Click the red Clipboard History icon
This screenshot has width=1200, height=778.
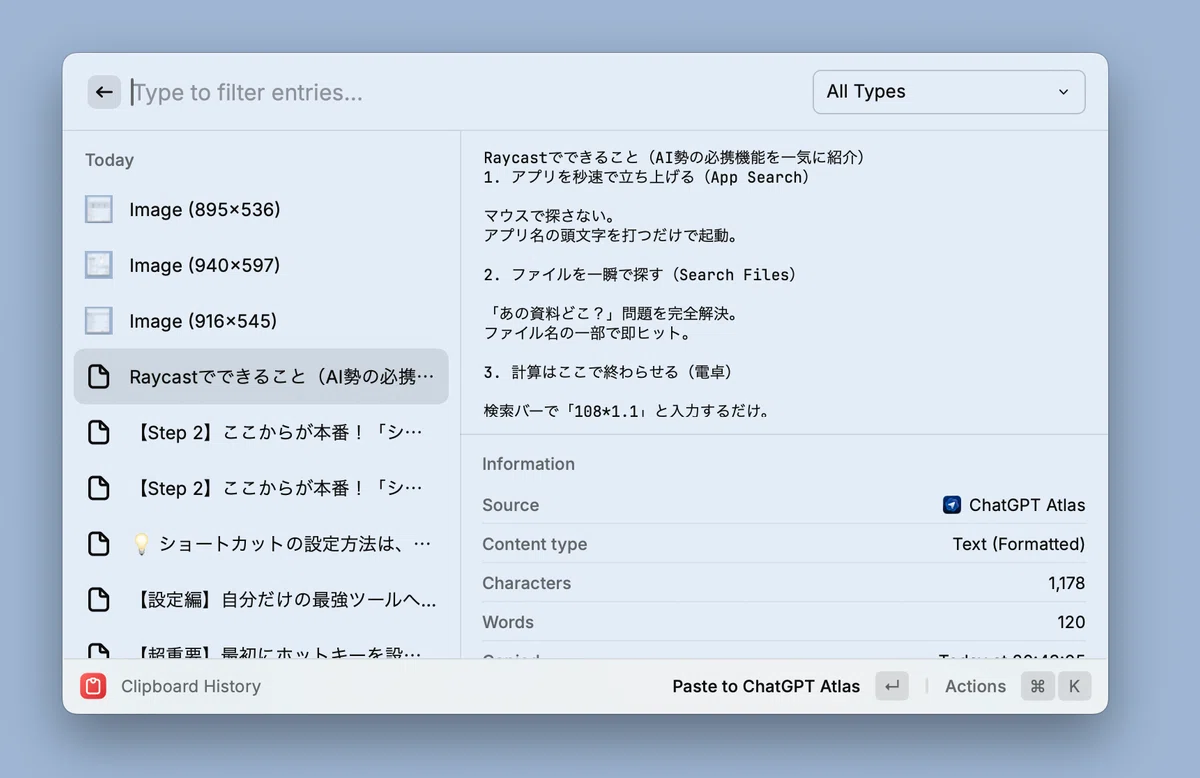(x=94, y=686)
